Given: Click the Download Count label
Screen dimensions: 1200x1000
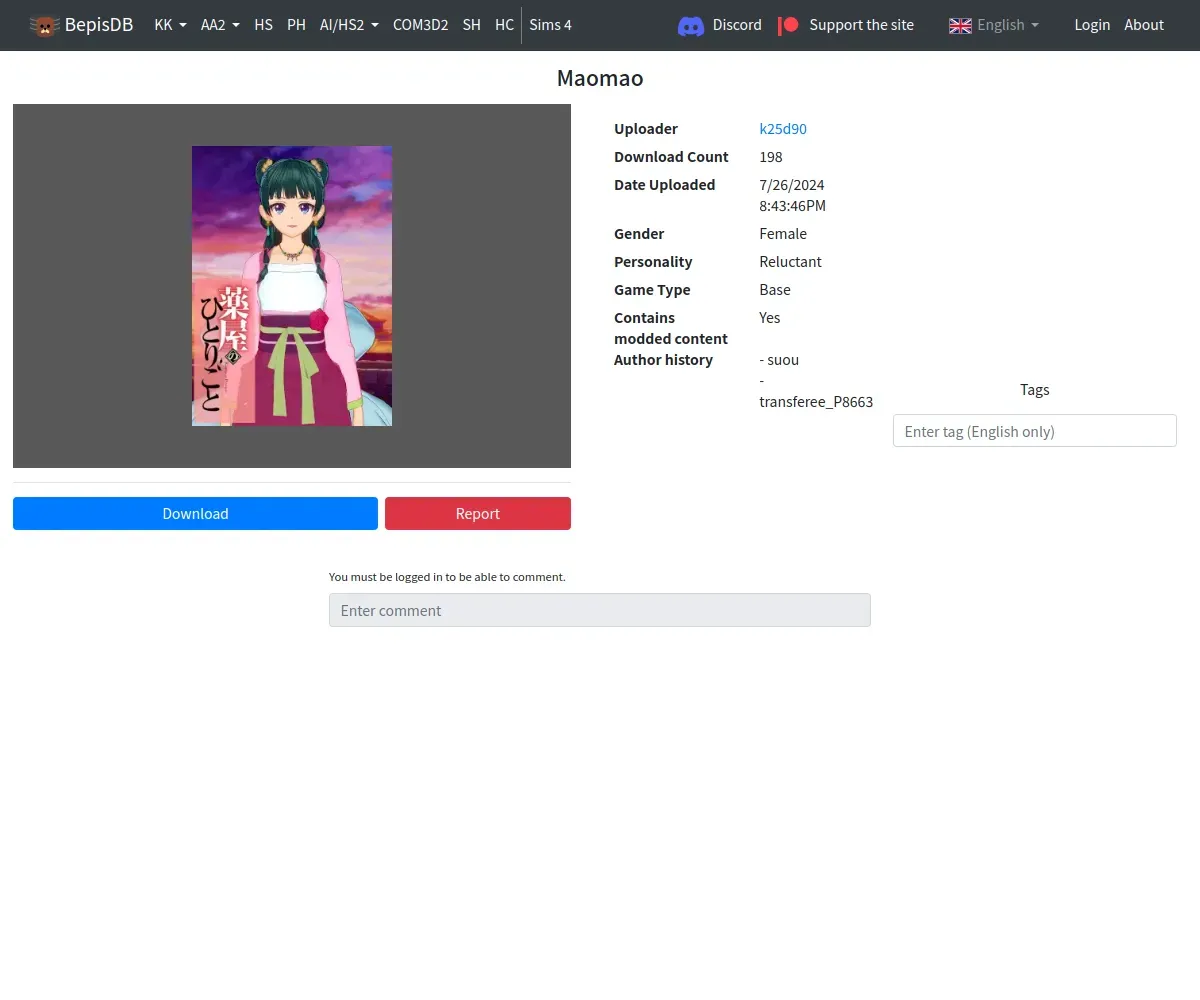Looking at the screenshot, I should [x=671, y=157].
